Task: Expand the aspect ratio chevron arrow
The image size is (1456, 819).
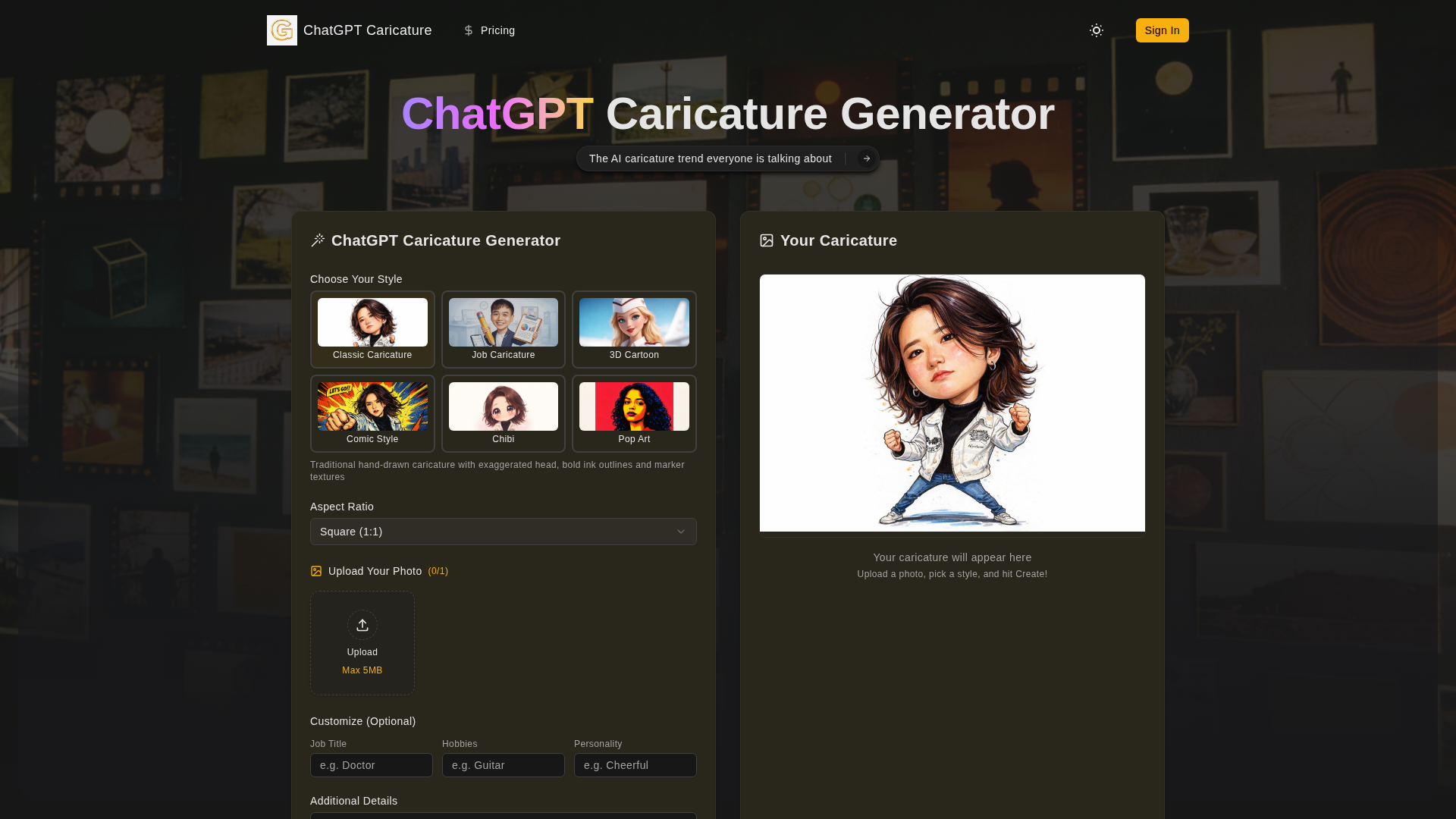Action: coord(681,532)
